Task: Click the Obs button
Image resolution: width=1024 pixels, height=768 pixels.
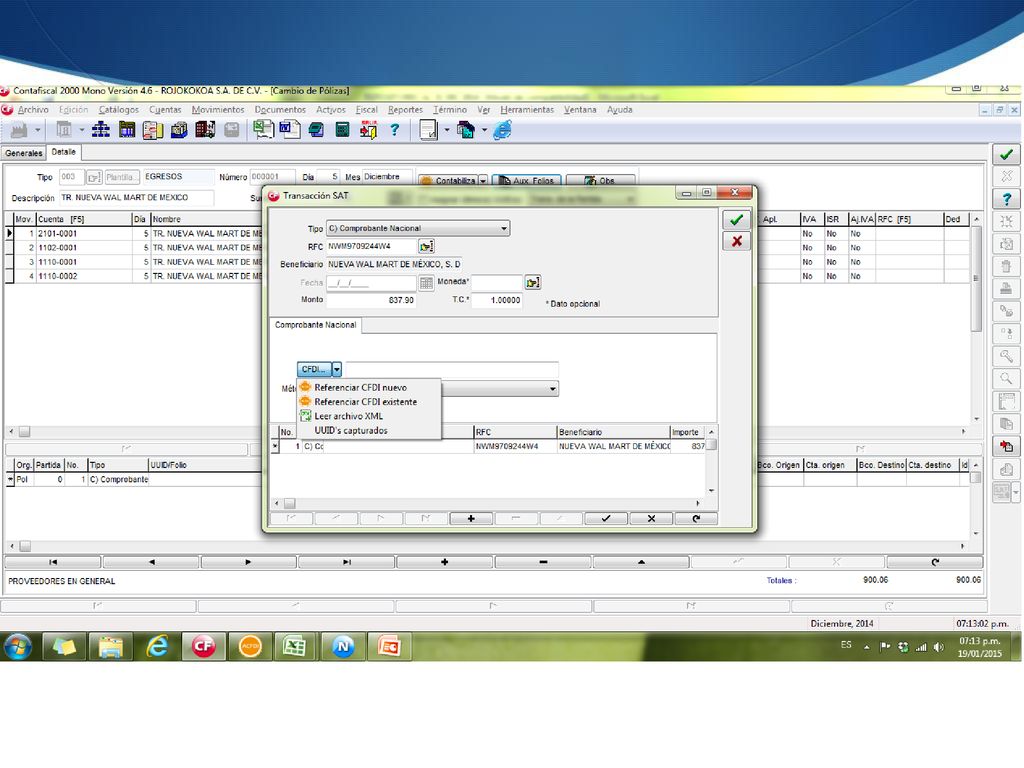Action: pos(600,180)
